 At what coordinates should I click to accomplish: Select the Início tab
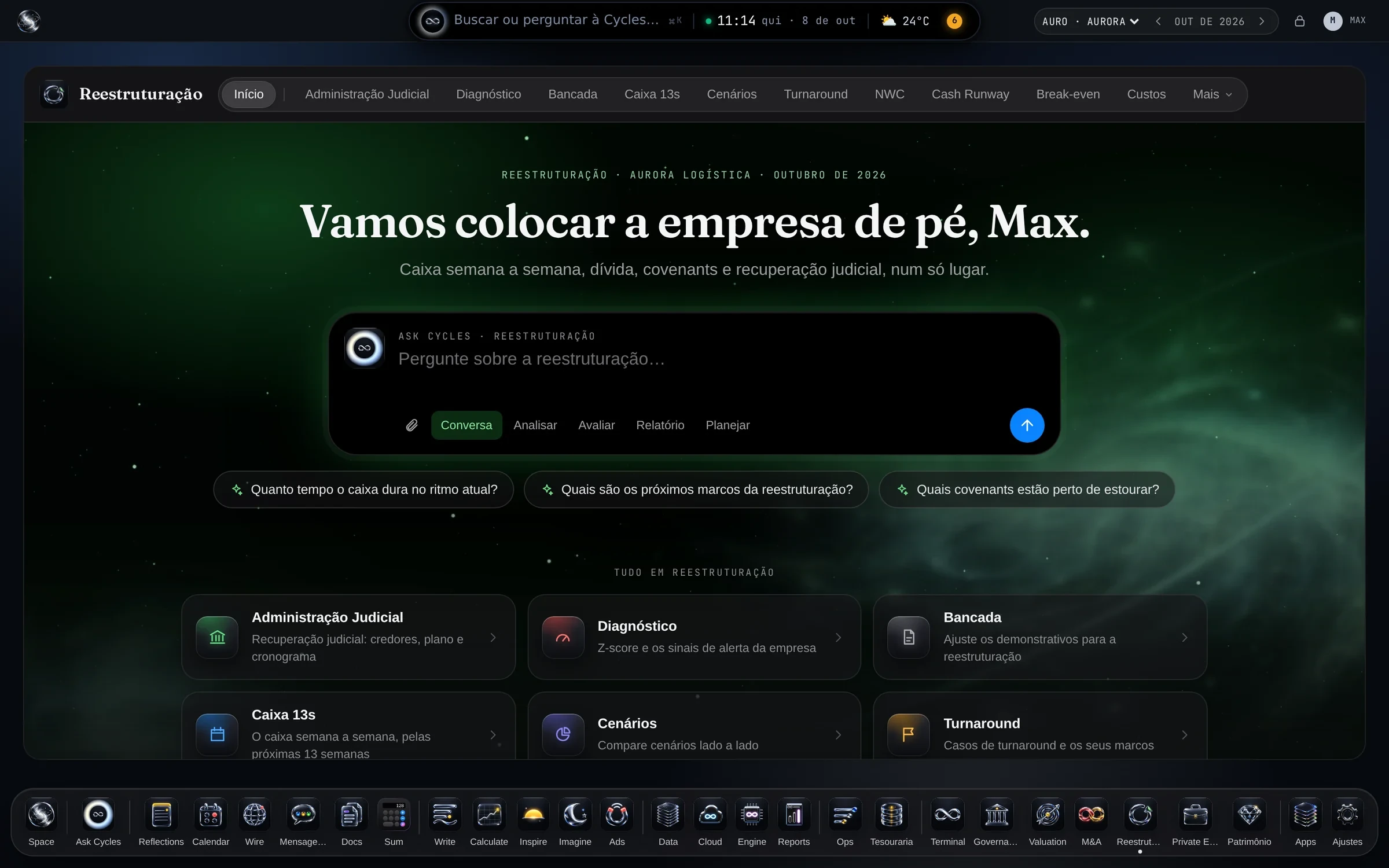(x=249, y=94)
